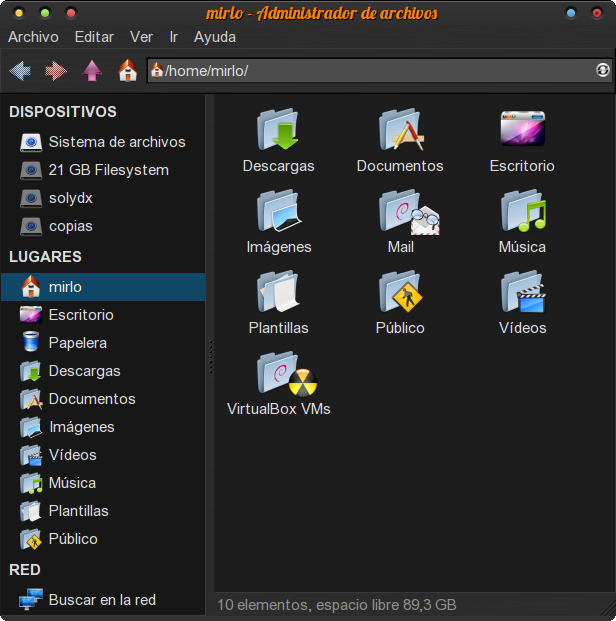Select the Plantillas folder icon in main view
Viewport: 616px width, 621px height.
point(278,291)
